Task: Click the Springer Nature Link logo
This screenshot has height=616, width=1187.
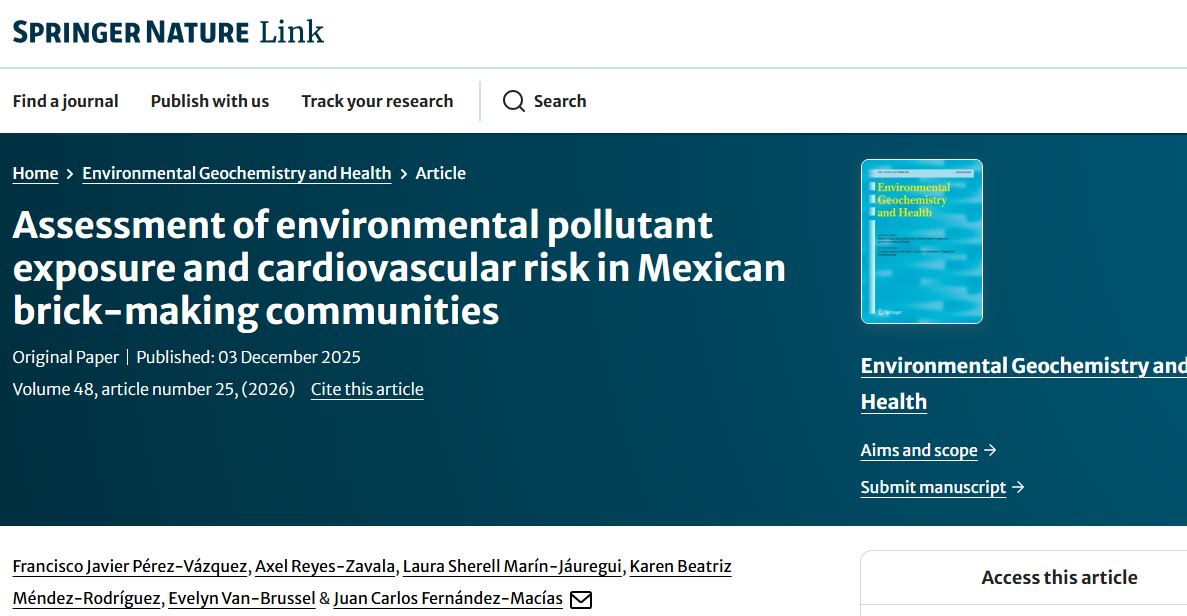Action: 168,32
